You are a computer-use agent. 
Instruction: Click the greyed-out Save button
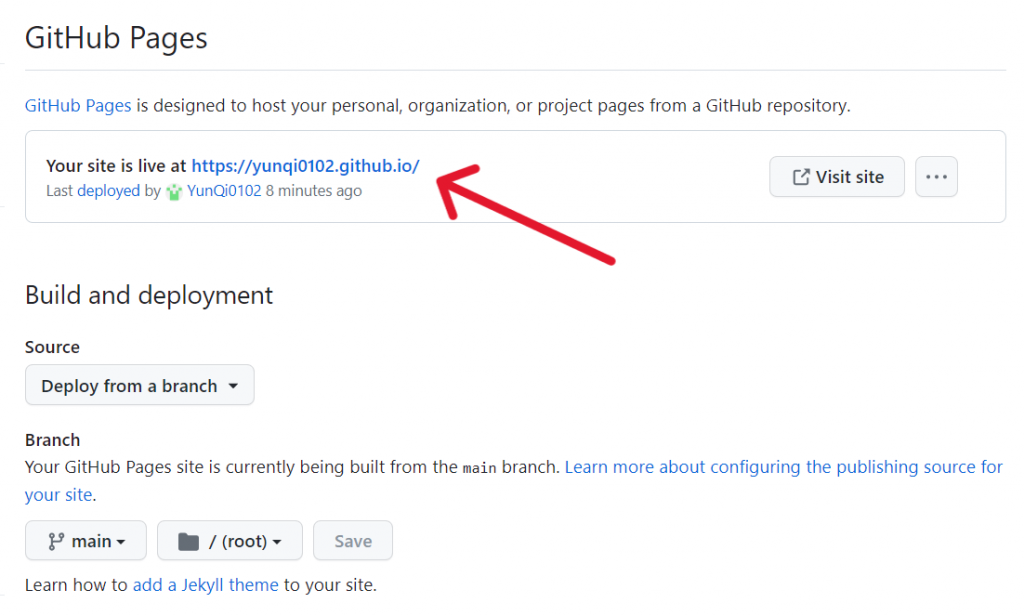(353, 541)
